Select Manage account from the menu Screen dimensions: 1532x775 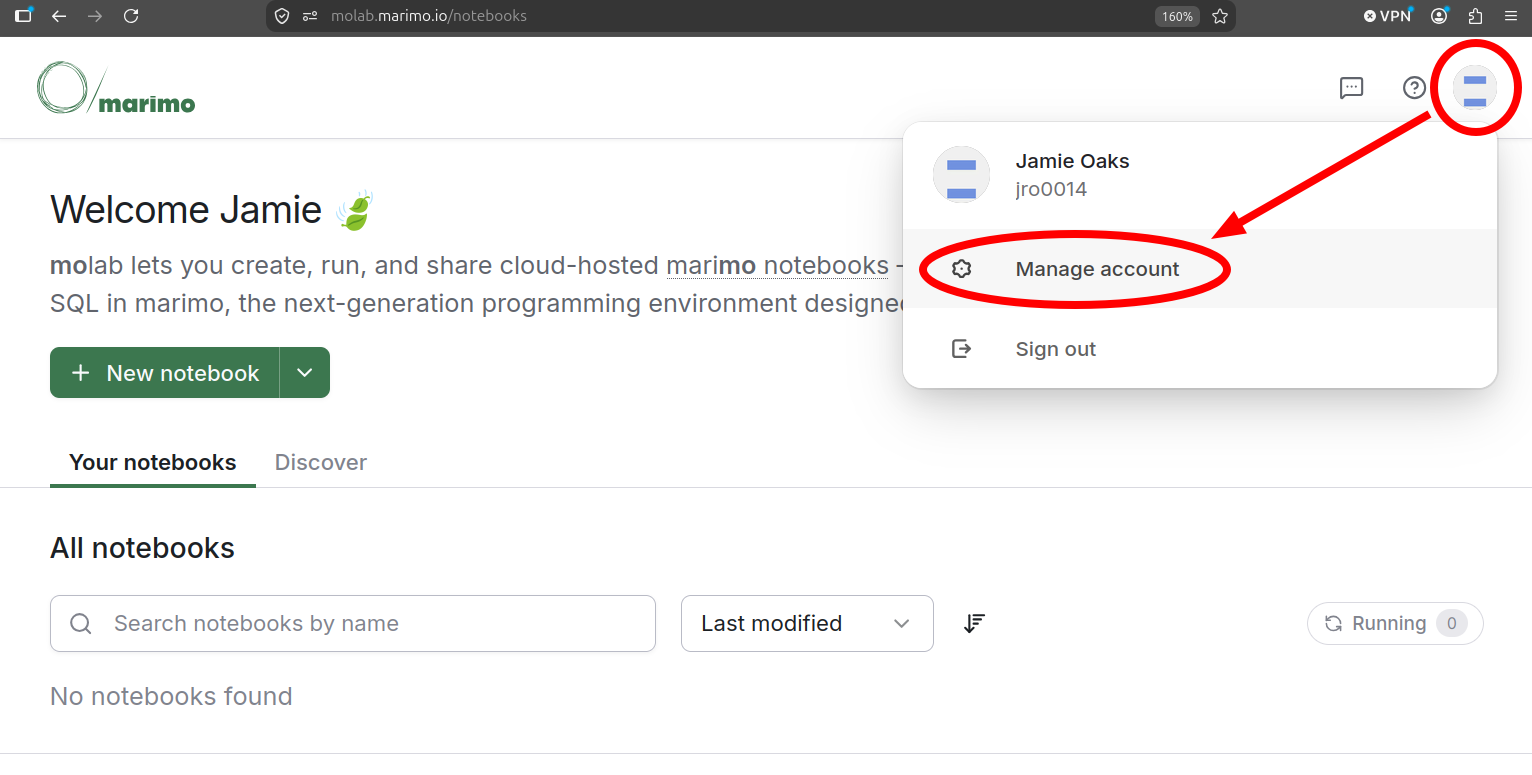(x=1200, y=269)
